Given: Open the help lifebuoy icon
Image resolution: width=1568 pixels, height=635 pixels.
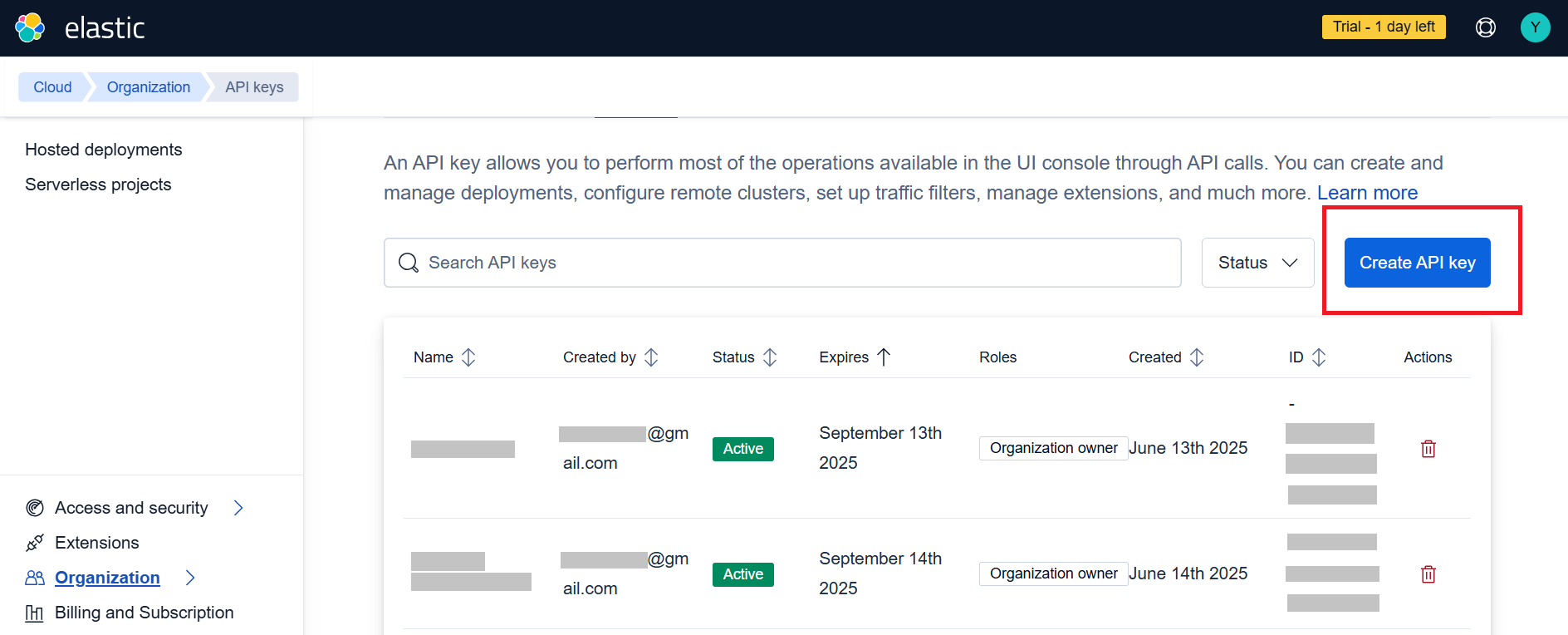Looking at the screenshot, I should [1486, 27].
